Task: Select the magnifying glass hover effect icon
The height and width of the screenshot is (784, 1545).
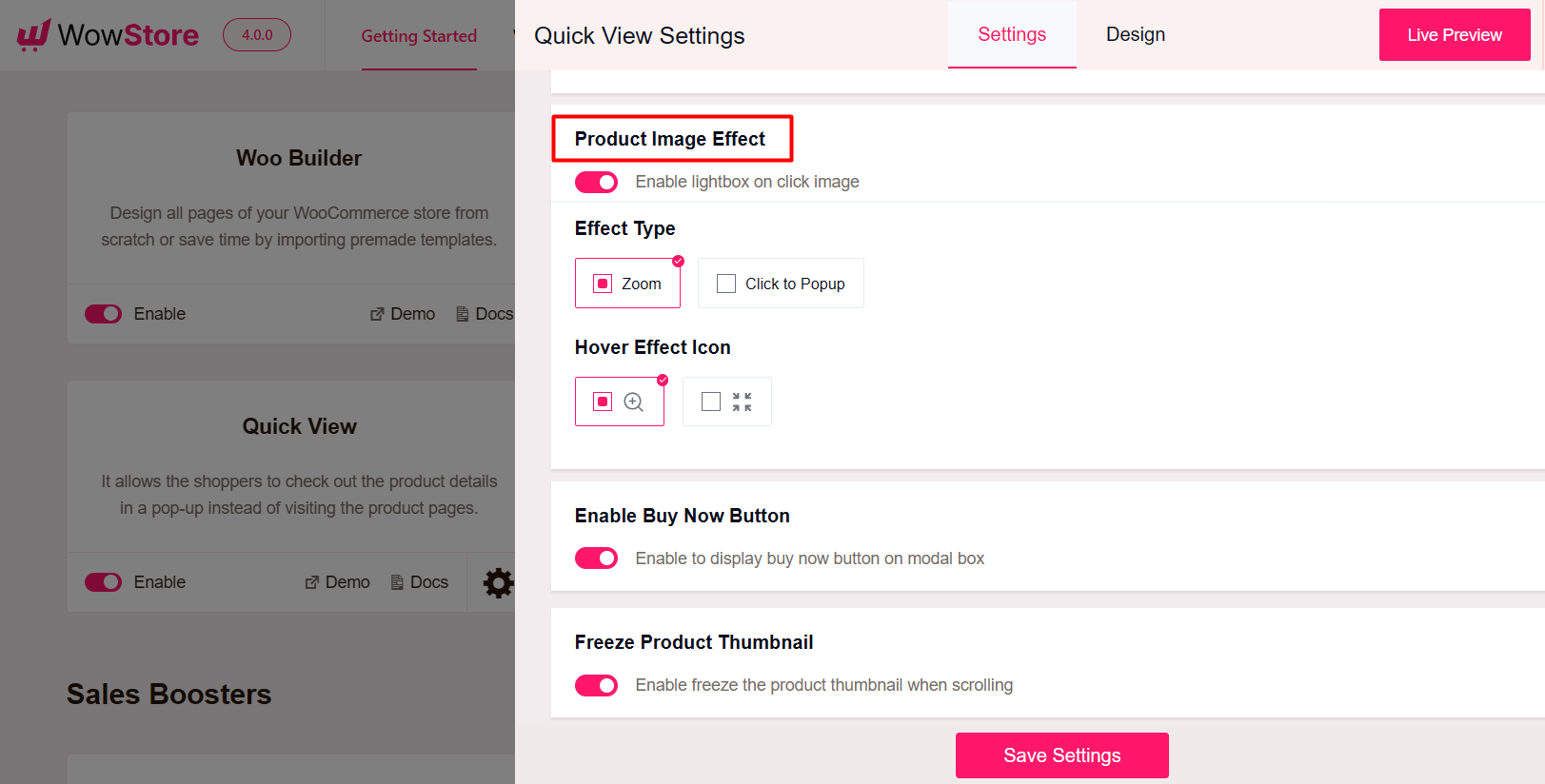Action: pyautogui.click(x=620, y=401)
